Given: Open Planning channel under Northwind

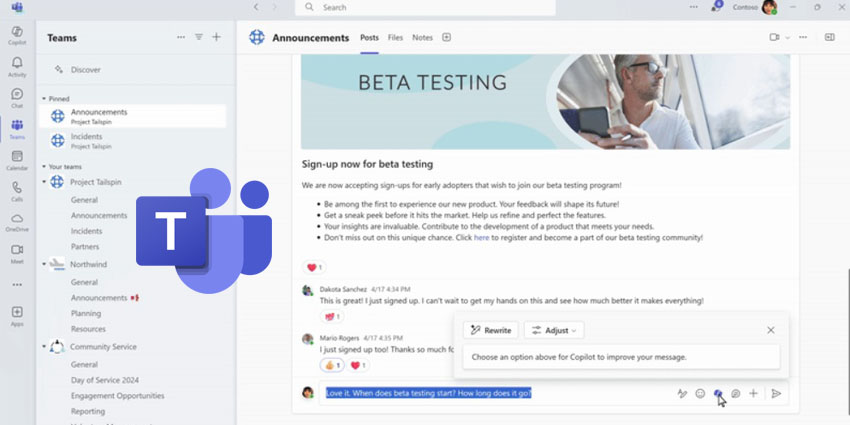Looking at the screenshot, I should point(86,313).
